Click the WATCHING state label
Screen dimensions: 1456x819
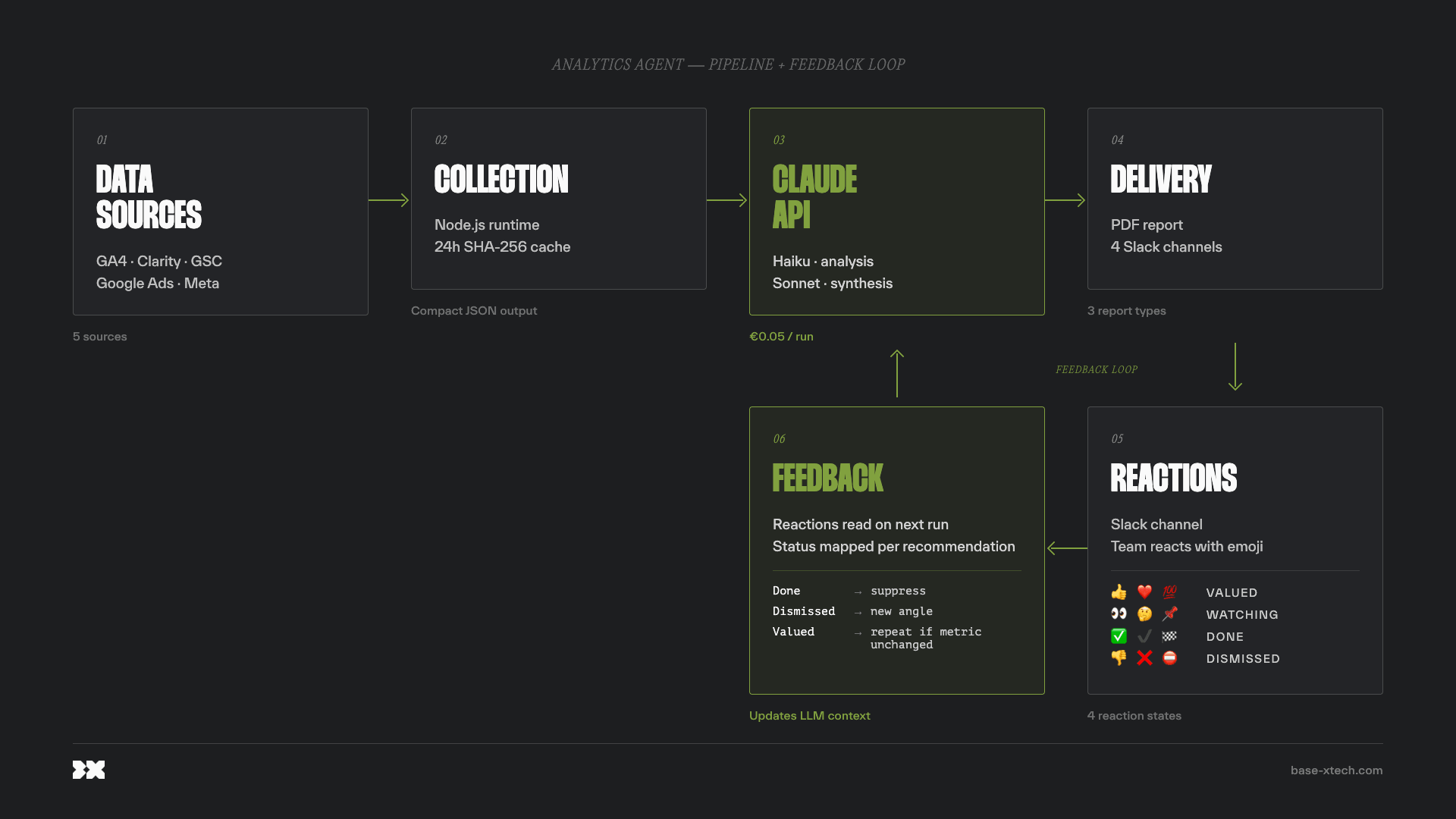(1242, 615)
